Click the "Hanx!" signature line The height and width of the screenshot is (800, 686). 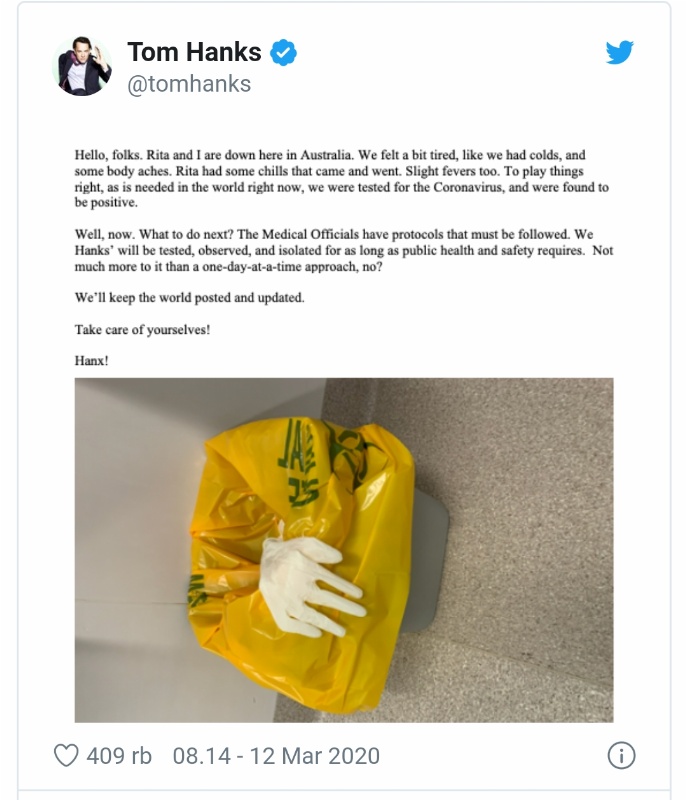tap(91, 361)
